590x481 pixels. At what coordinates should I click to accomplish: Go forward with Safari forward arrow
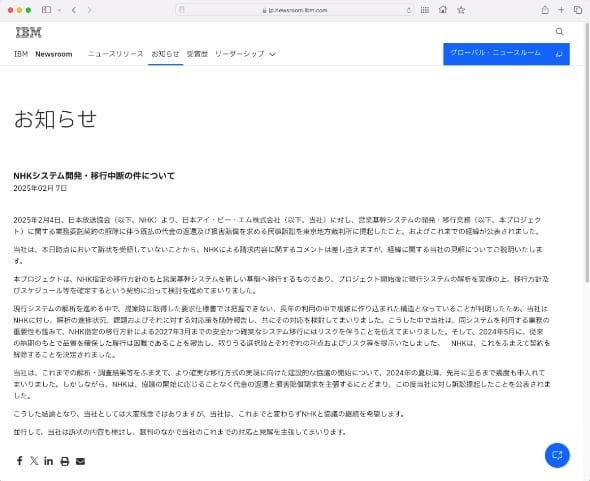coord(89,10)
